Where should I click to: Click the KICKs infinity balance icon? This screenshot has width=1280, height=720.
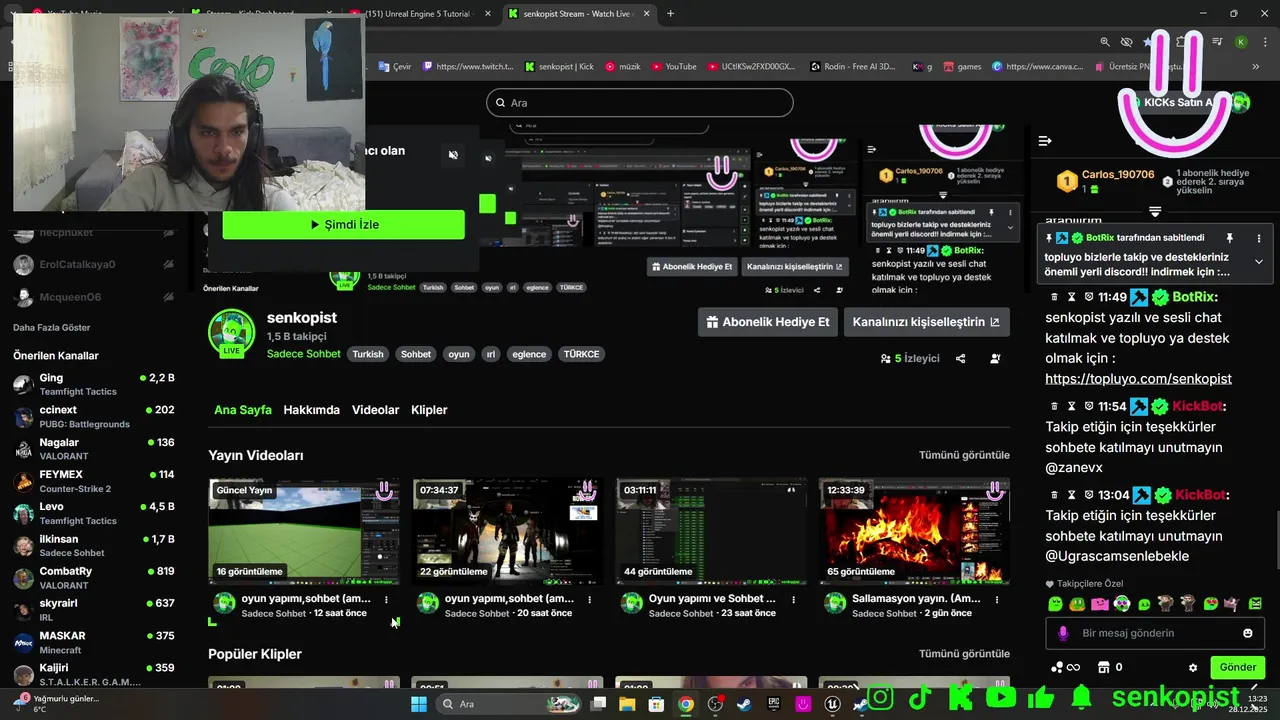coord(1066,667)
